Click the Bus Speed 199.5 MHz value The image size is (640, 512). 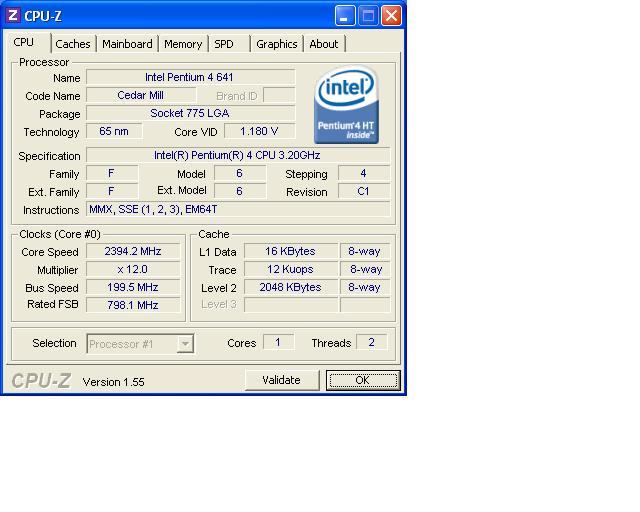133,287
